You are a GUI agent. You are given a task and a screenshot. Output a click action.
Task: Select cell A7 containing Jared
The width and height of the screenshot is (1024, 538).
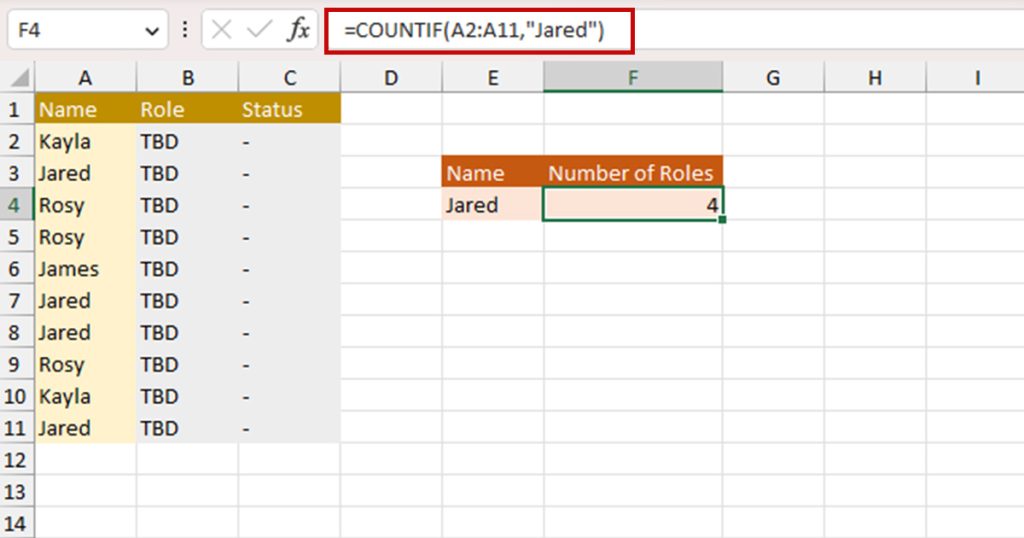point(86,300)
